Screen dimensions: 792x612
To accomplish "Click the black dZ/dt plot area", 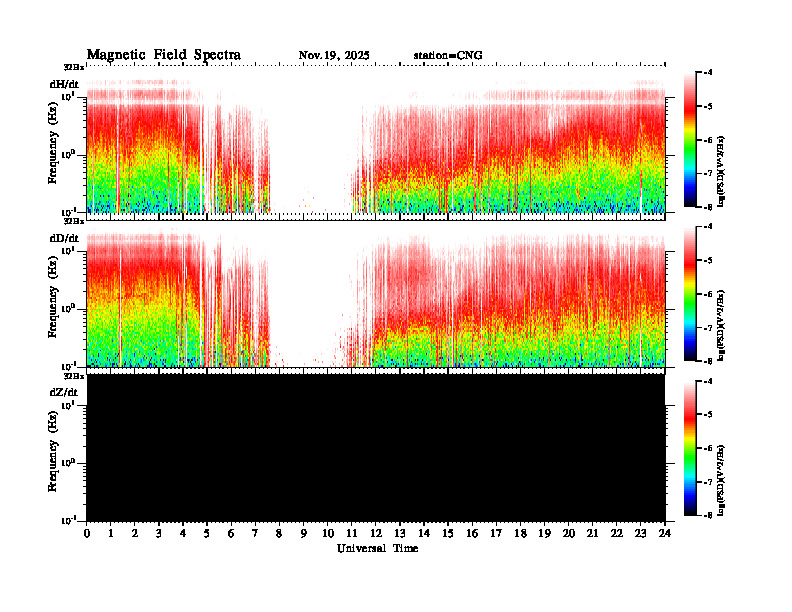I will pos(376,448).
